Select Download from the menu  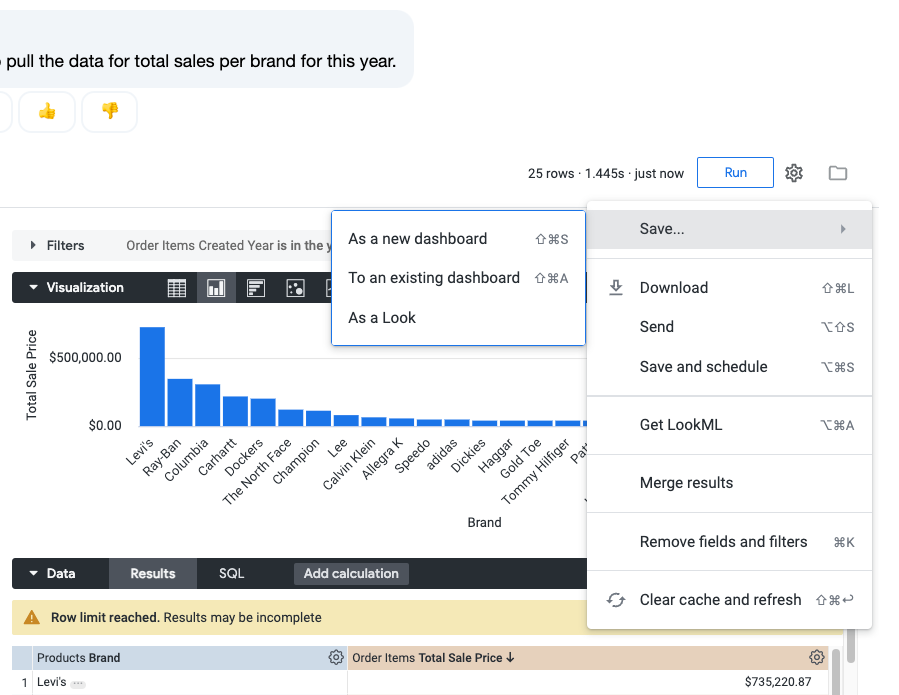[729, 288]
